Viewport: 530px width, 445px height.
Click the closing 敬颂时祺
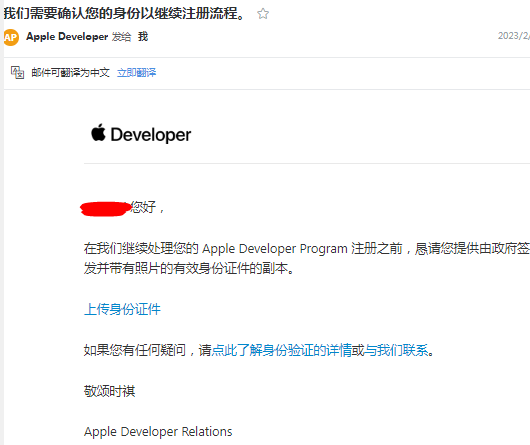(110, 391)
